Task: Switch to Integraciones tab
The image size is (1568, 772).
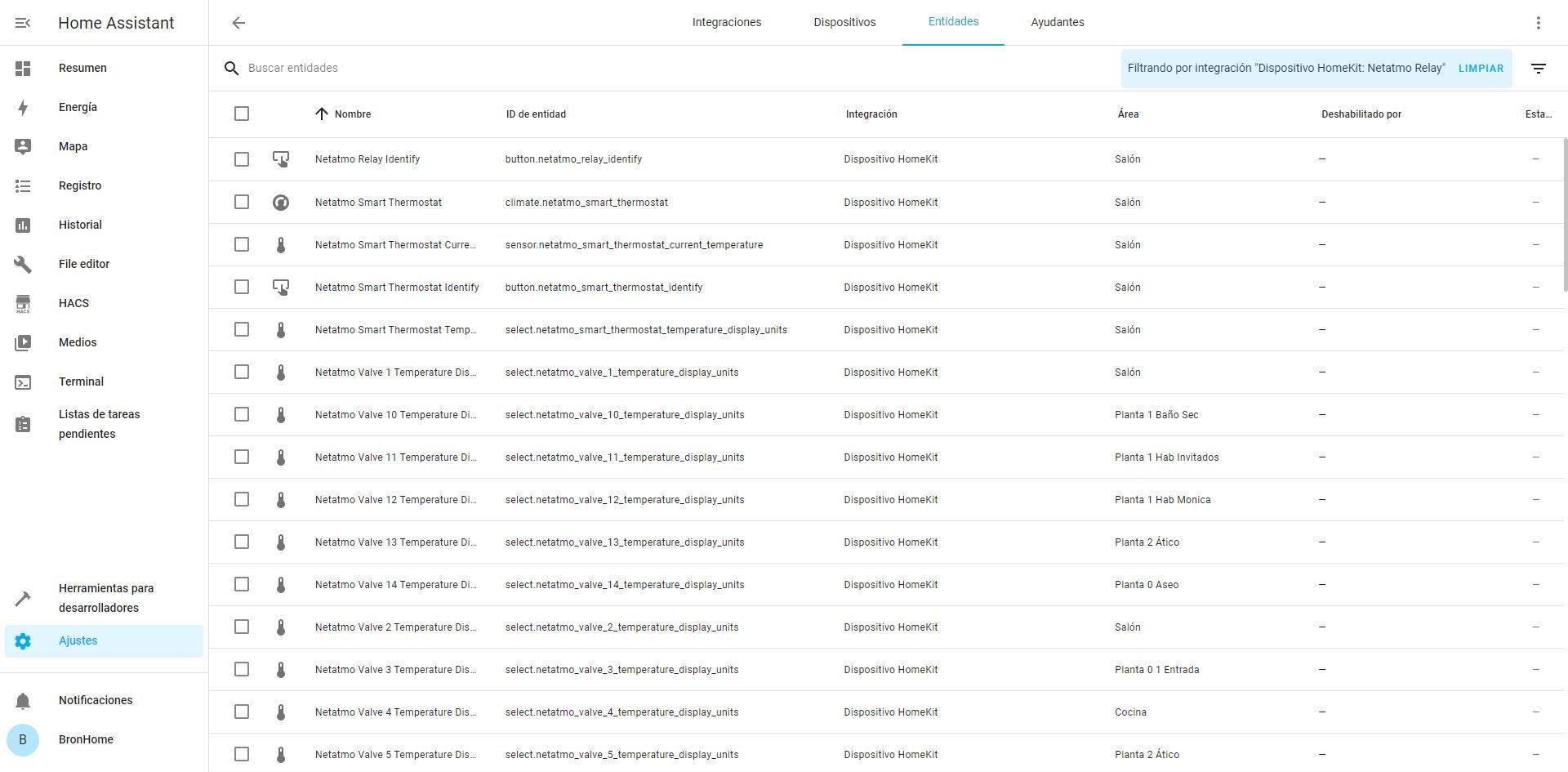Action: click(x=727, y=23)
